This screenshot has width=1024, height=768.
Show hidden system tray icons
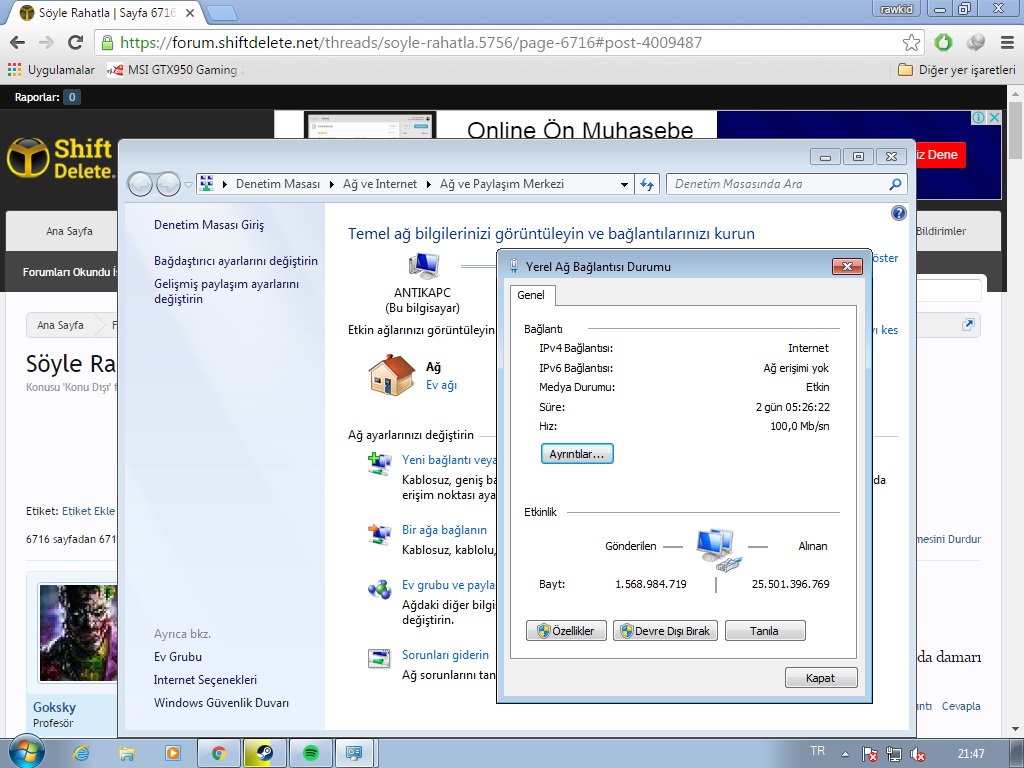(x=845, y=754)
